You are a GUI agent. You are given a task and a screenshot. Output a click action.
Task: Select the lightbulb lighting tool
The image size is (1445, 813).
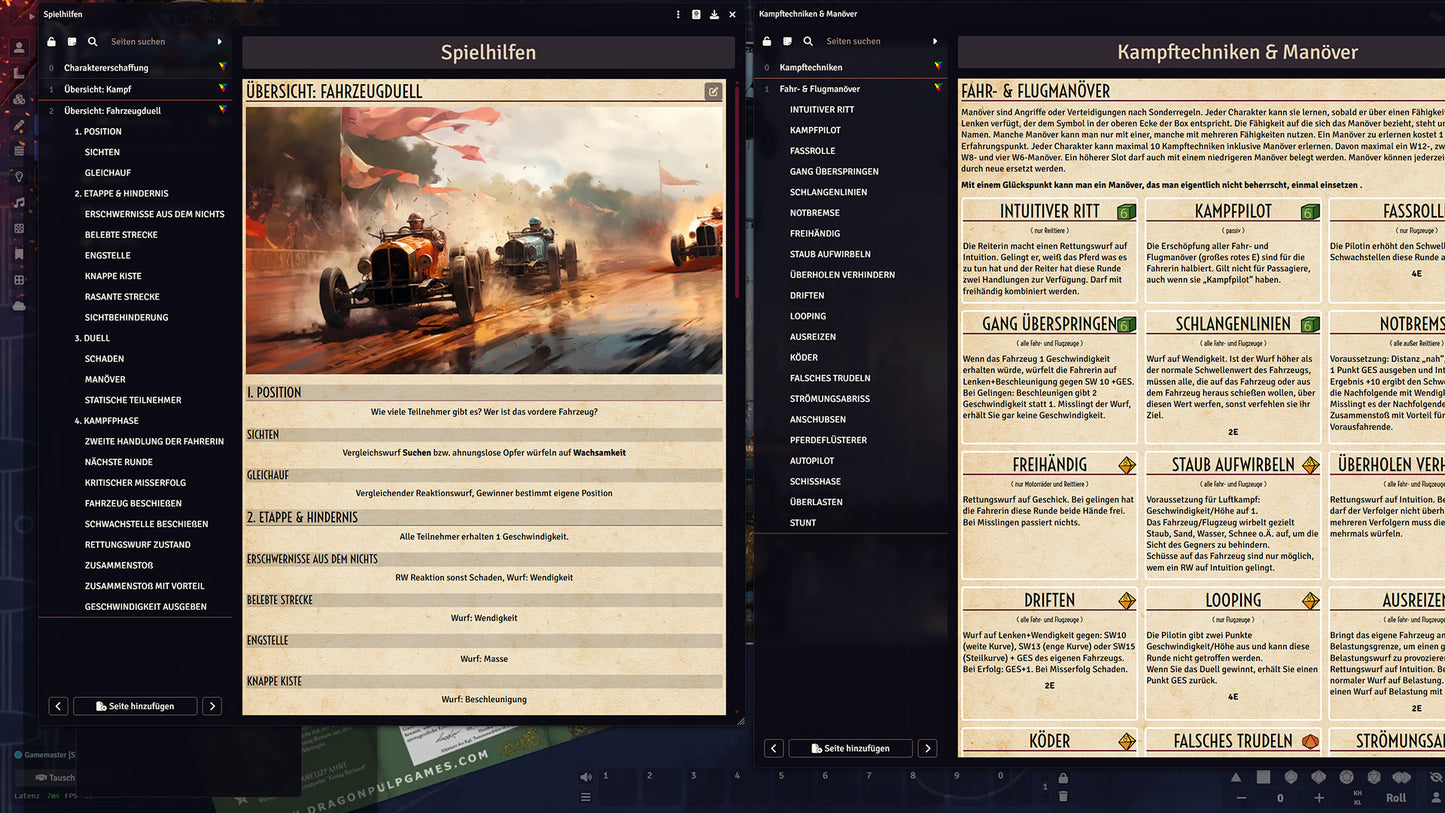tap(19, 176)
